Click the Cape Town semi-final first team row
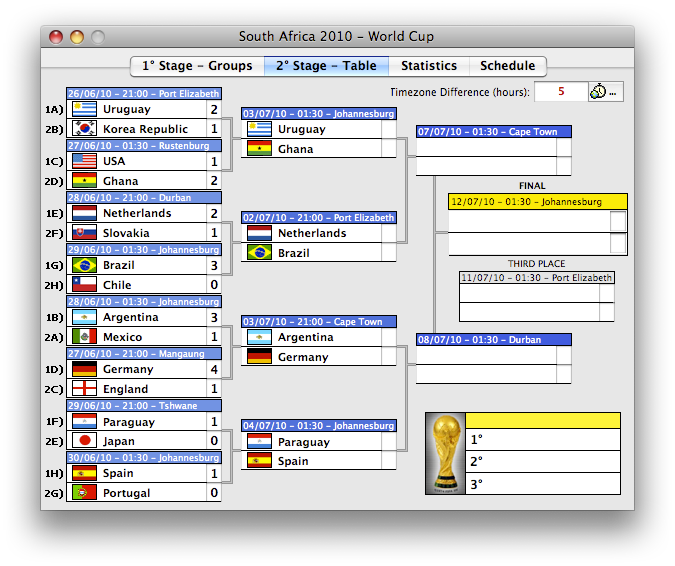Screen dimensions: 675x566 494,147
